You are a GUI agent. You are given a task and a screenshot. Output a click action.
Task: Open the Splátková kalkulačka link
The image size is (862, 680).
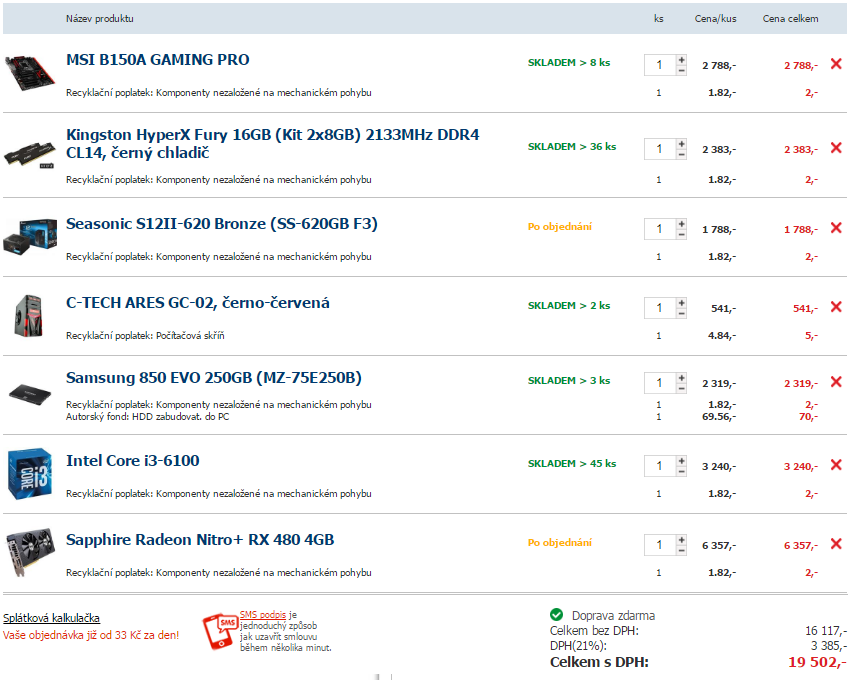51,618
